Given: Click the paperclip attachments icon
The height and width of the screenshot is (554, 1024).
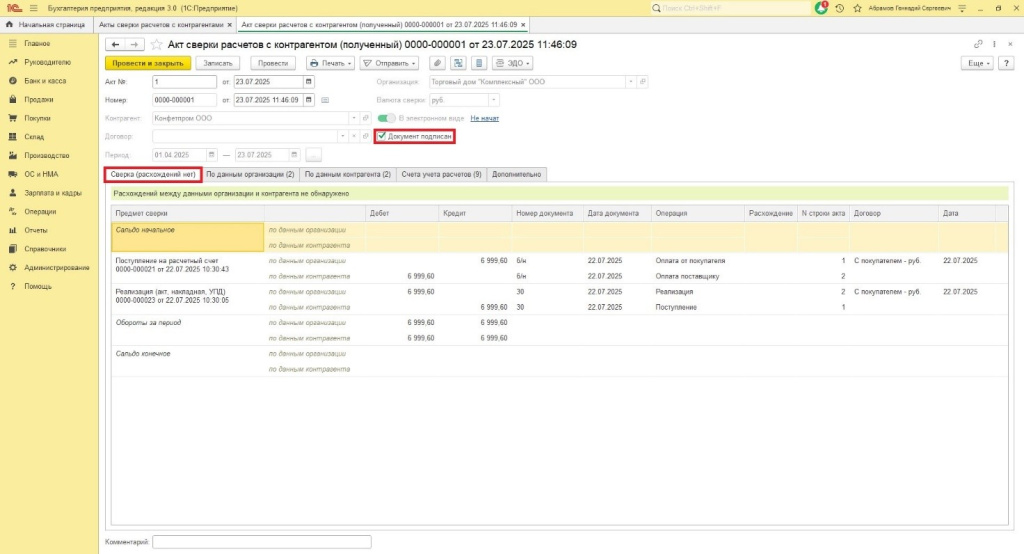Looking at the screenshot, I should point(436,63).
